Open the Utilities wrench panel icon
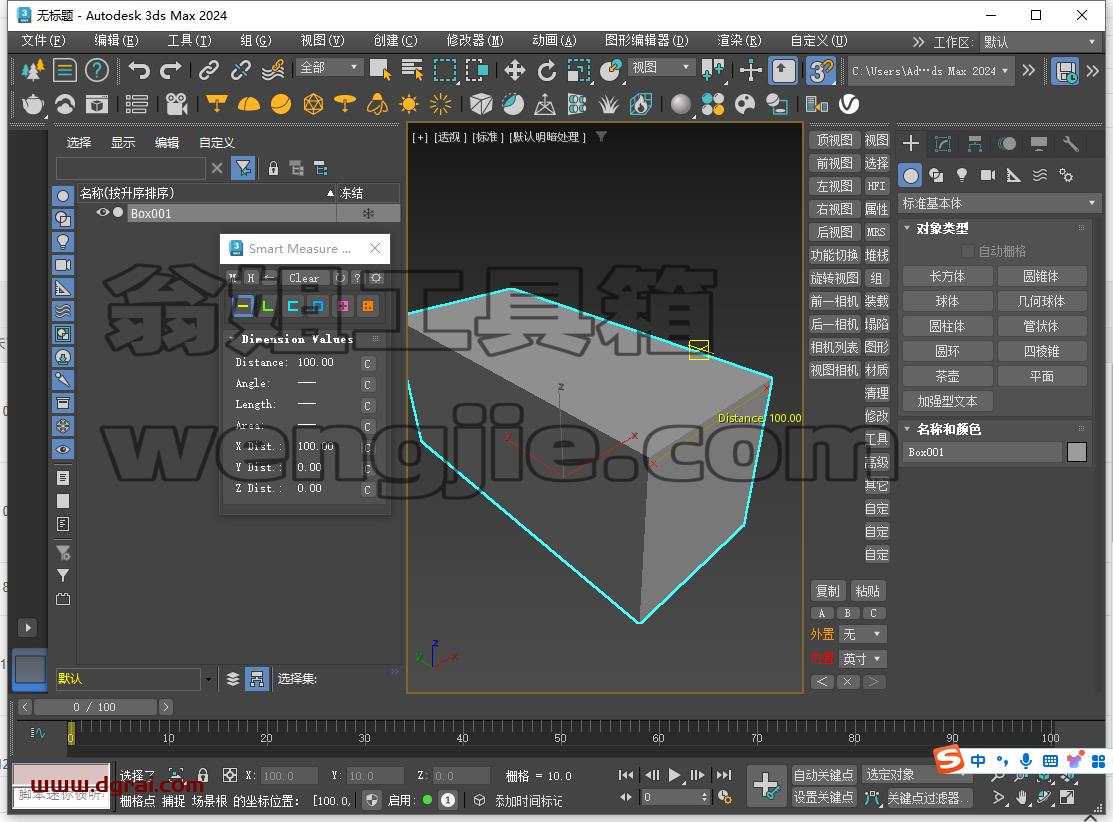Screen dimensions: 1113x822 pyautogui.click(x=1070, y=144)
